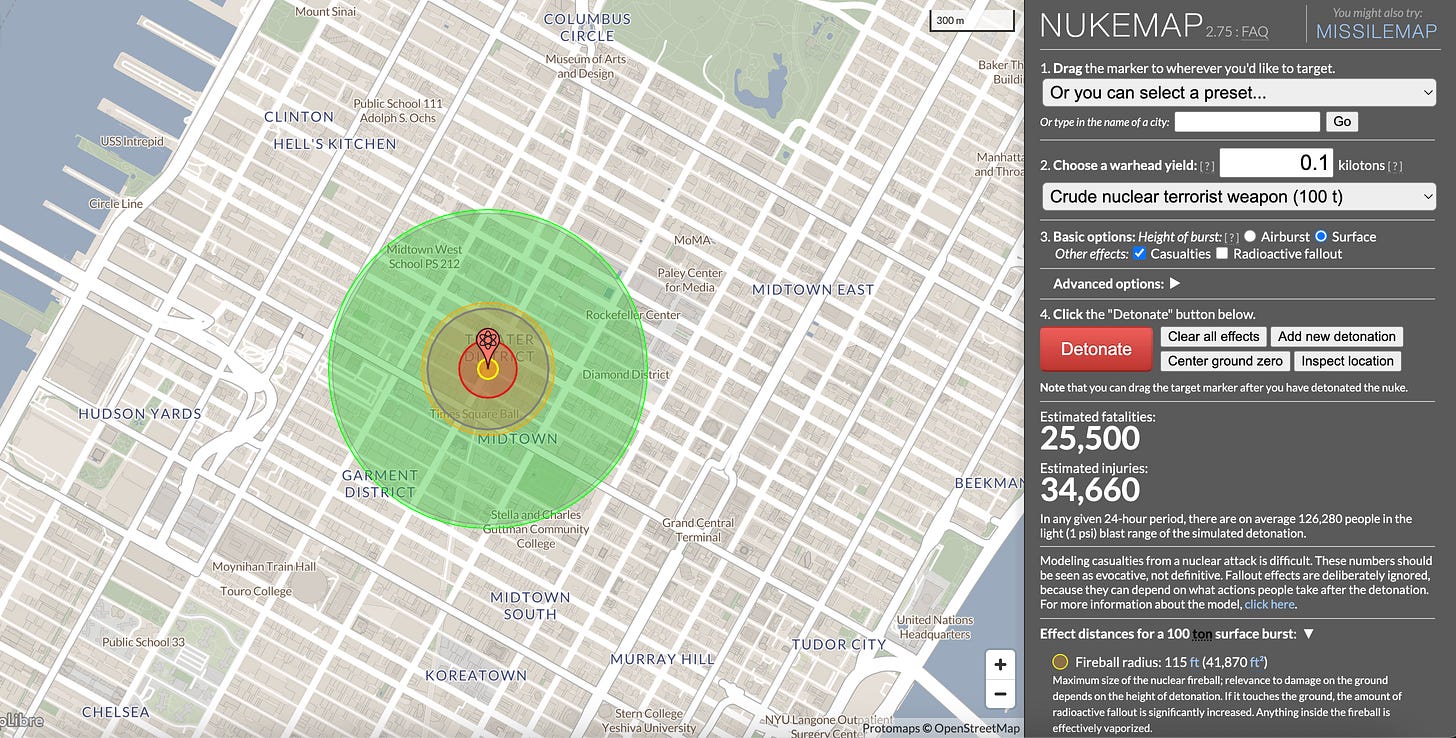
Task: Click the OpenStreetMap attribution link
Action: click(977, 729)
